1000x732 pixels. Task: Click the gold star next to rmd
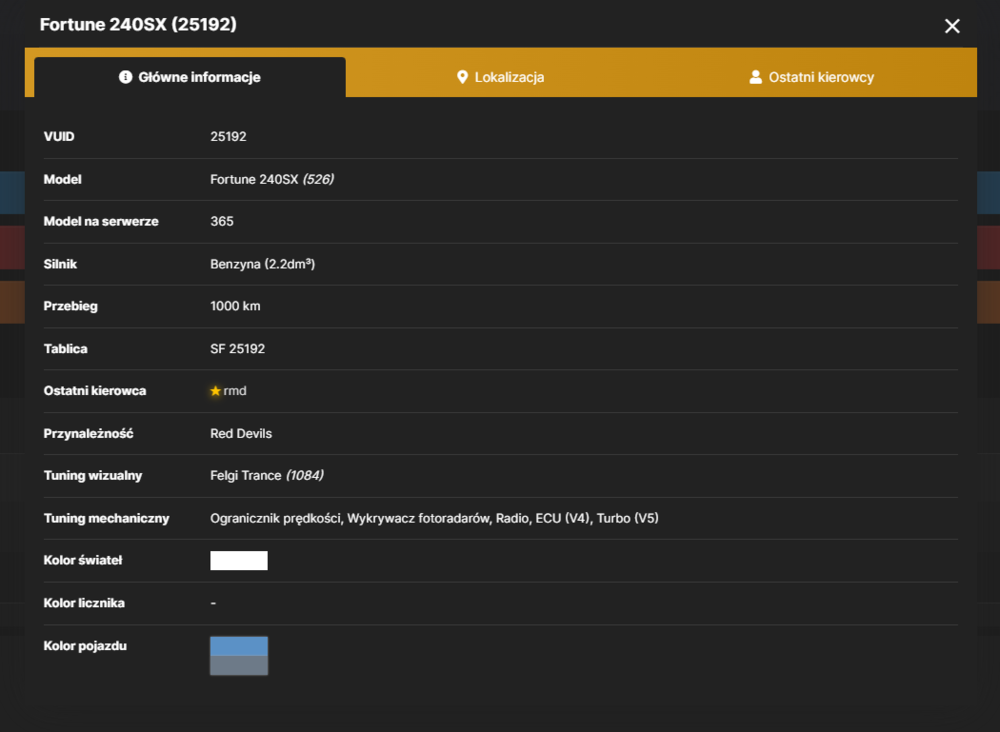pyautogui.click(x=216, y=391)
